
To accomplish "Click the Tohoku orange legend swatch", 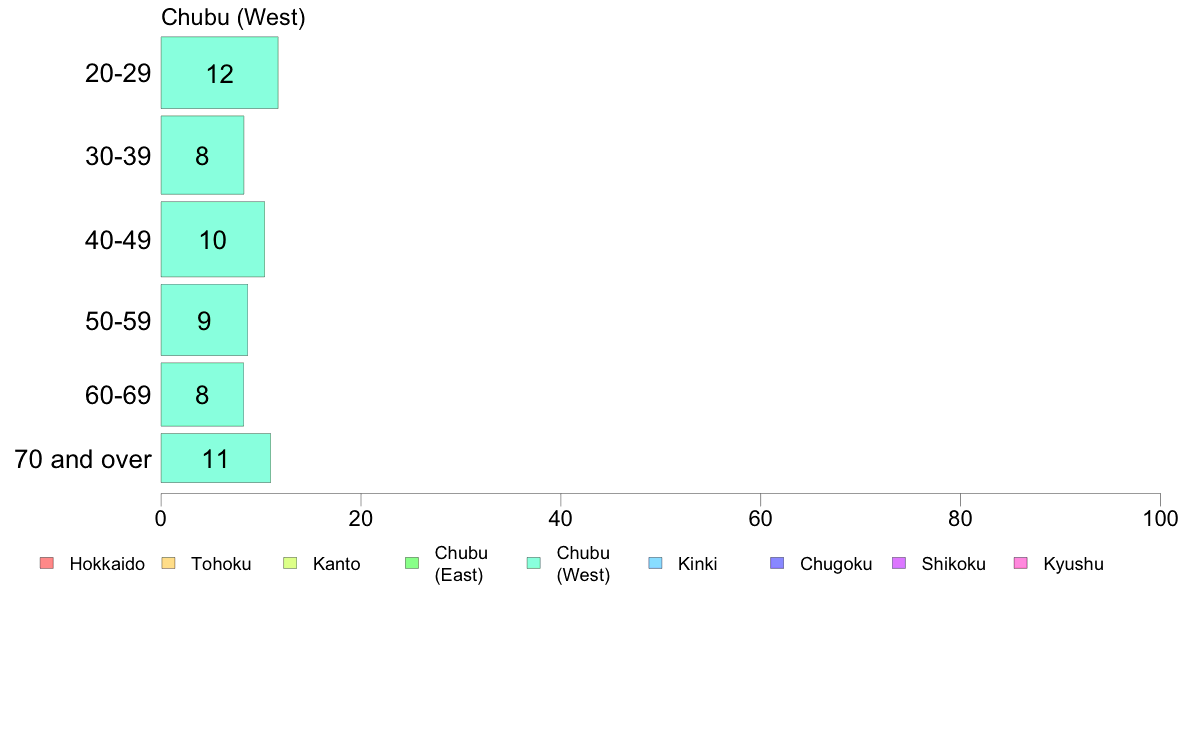I will 168,563.
